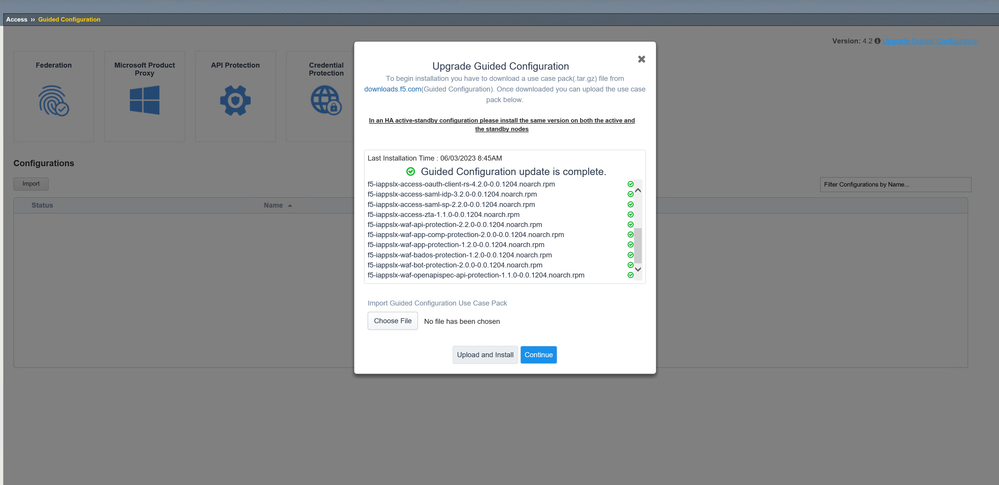Click check icon for access-zta rpm
The width and height of the screenshot is (999, 485).
(x=630, y=215)
